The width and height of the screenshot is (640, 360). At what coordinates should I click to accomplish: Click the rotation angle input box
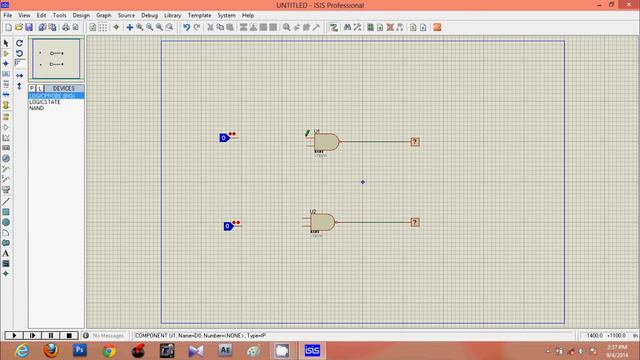click(x=20, y=63)
